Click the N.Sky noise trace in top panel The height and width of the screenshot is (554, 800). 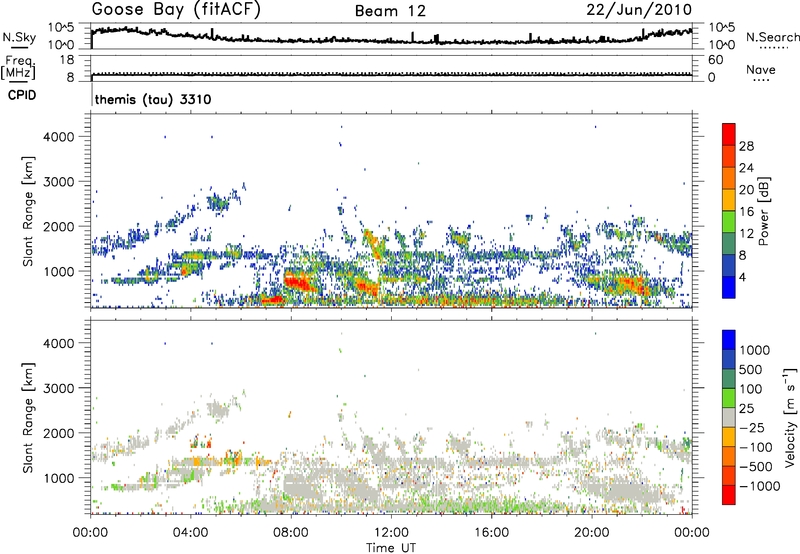[x=391, y=40]
